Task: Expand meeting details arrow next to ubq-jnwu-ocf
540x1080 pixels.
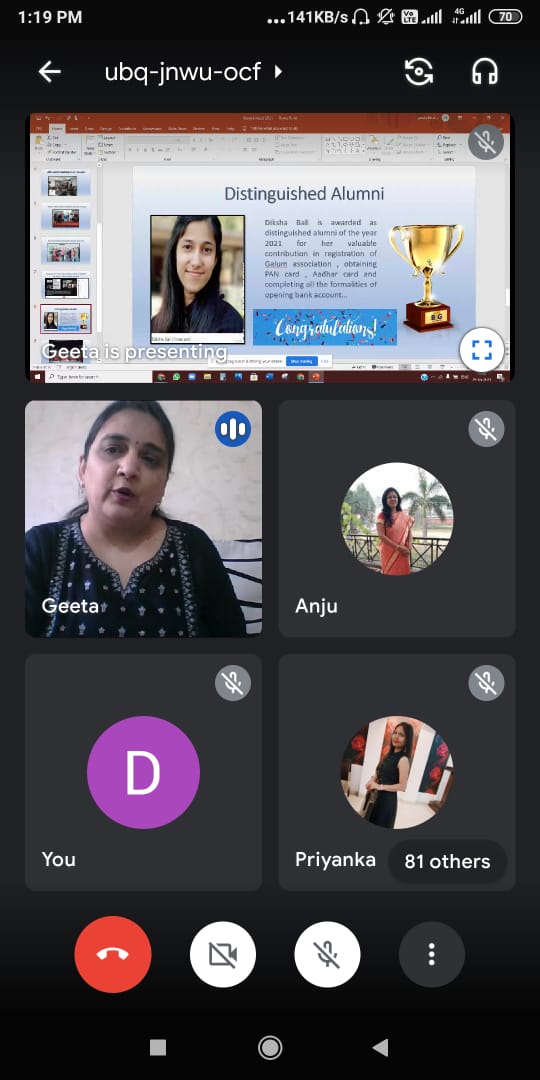Action: pyautogui.click(x=278, y=72)
